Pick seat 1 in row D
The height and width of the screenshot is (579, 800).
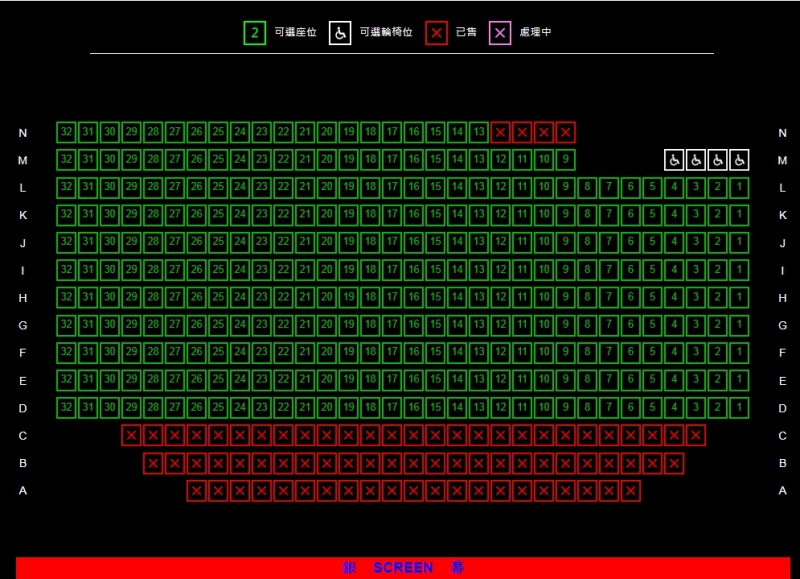(739, 408)
